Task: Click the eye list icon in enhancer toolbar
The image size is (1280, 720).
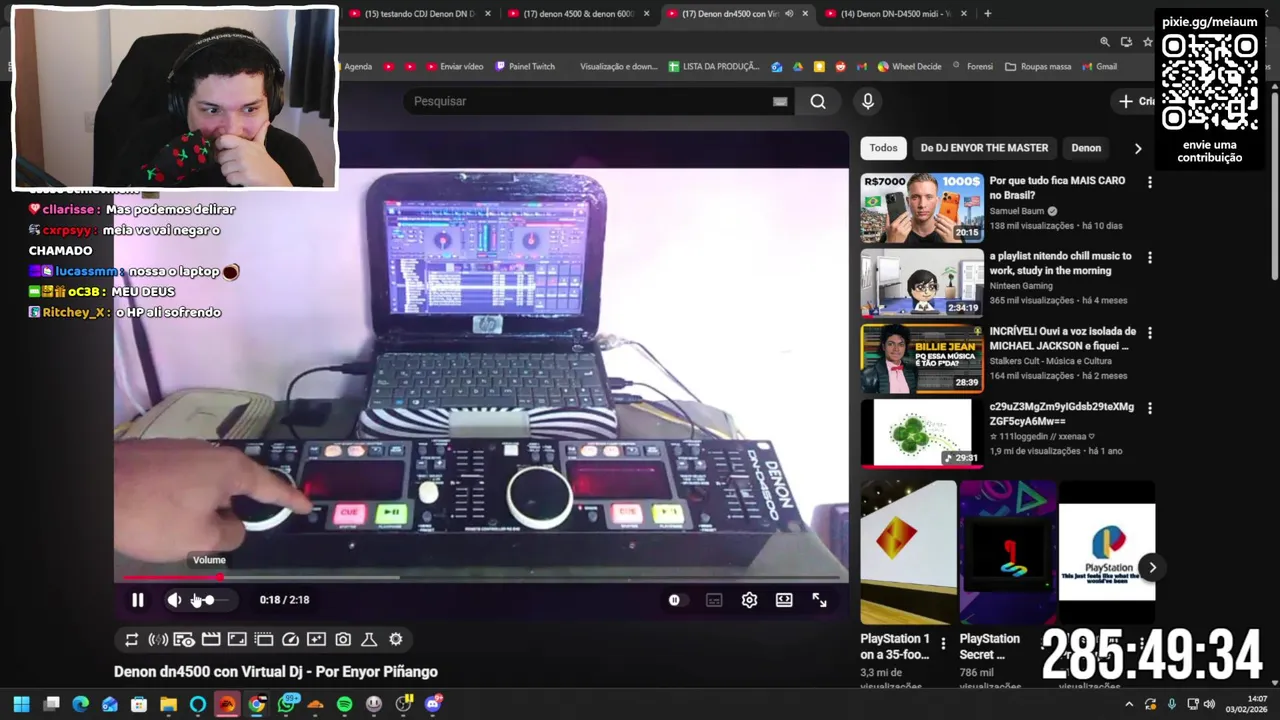Action: [184, 639]
